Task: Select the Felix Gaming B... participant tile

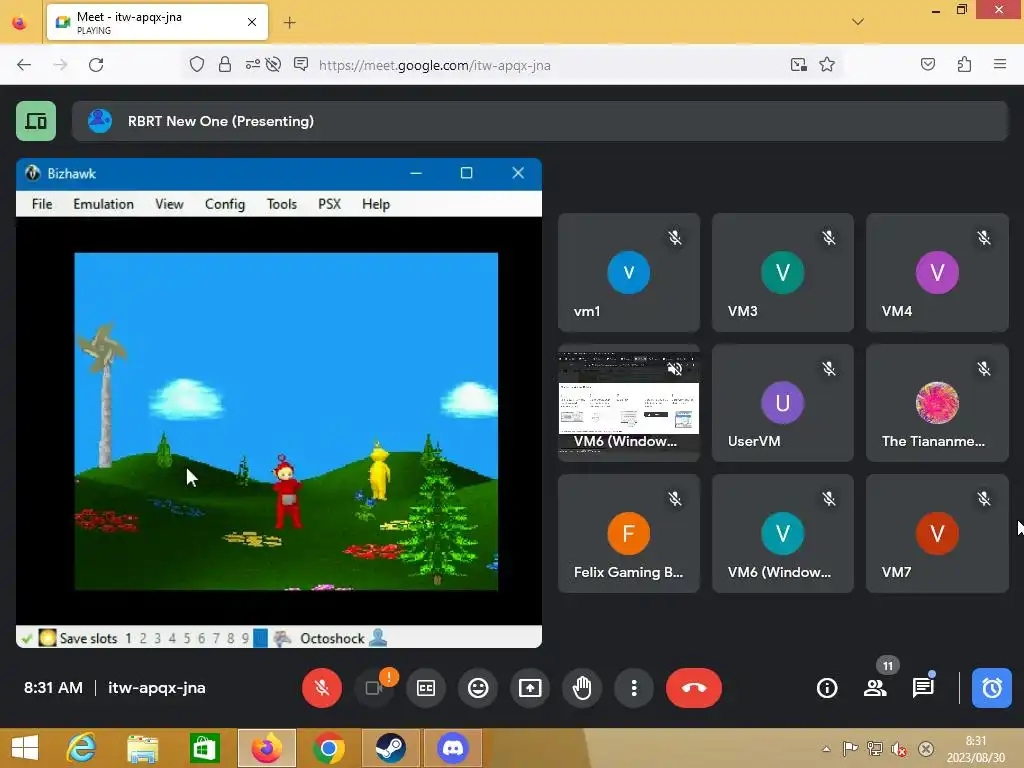Action: pyautogui.click(x=629, y=534)
